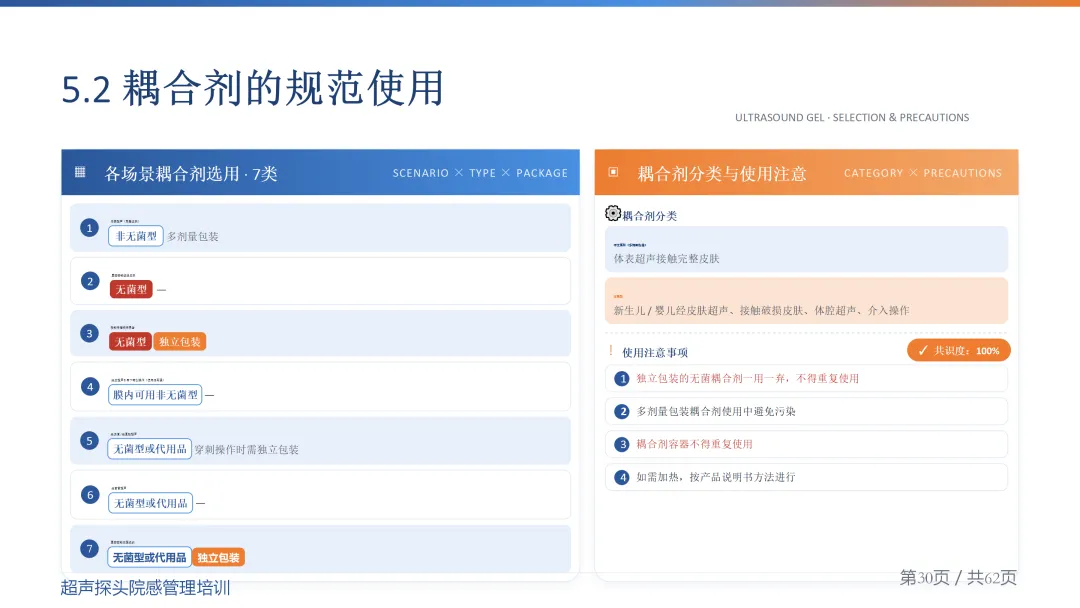
Task: Click the SCENARIO label in the blue header
Action: [x=421, y=174]
